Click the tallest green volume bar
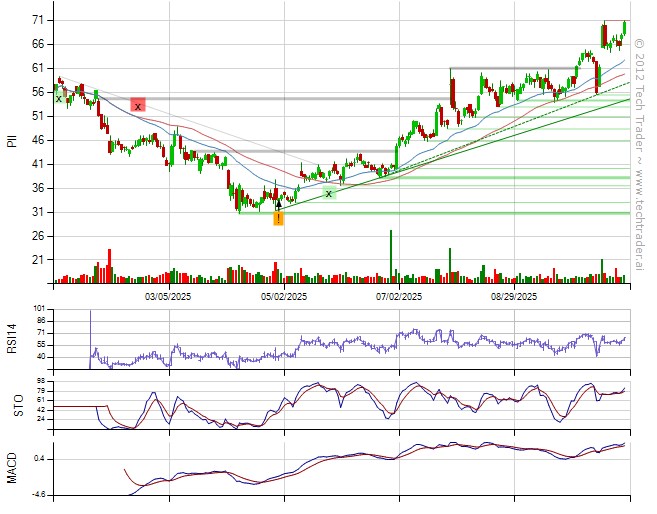 point(390,257)
